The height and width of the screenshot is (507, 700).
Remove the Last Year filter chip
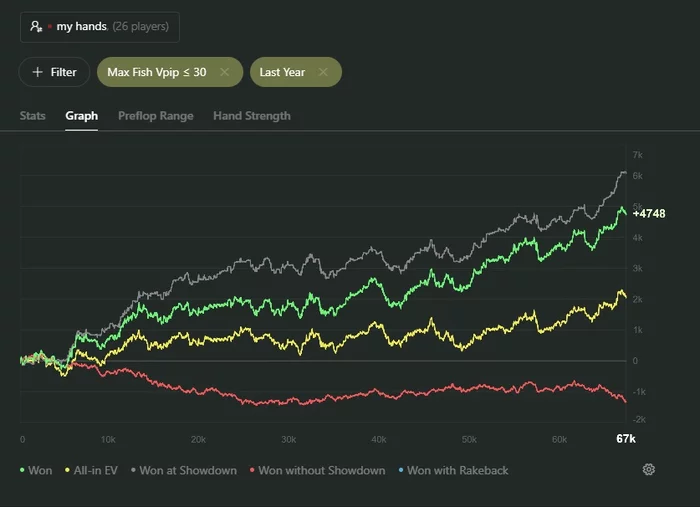pos(323,72)
